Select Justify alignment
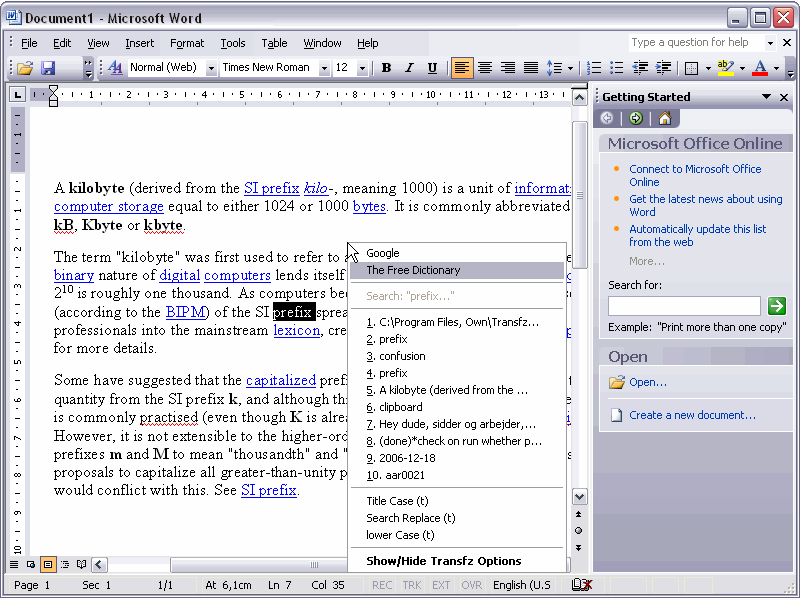The width and height of the screenshot is (800, 600). (531, 68)
